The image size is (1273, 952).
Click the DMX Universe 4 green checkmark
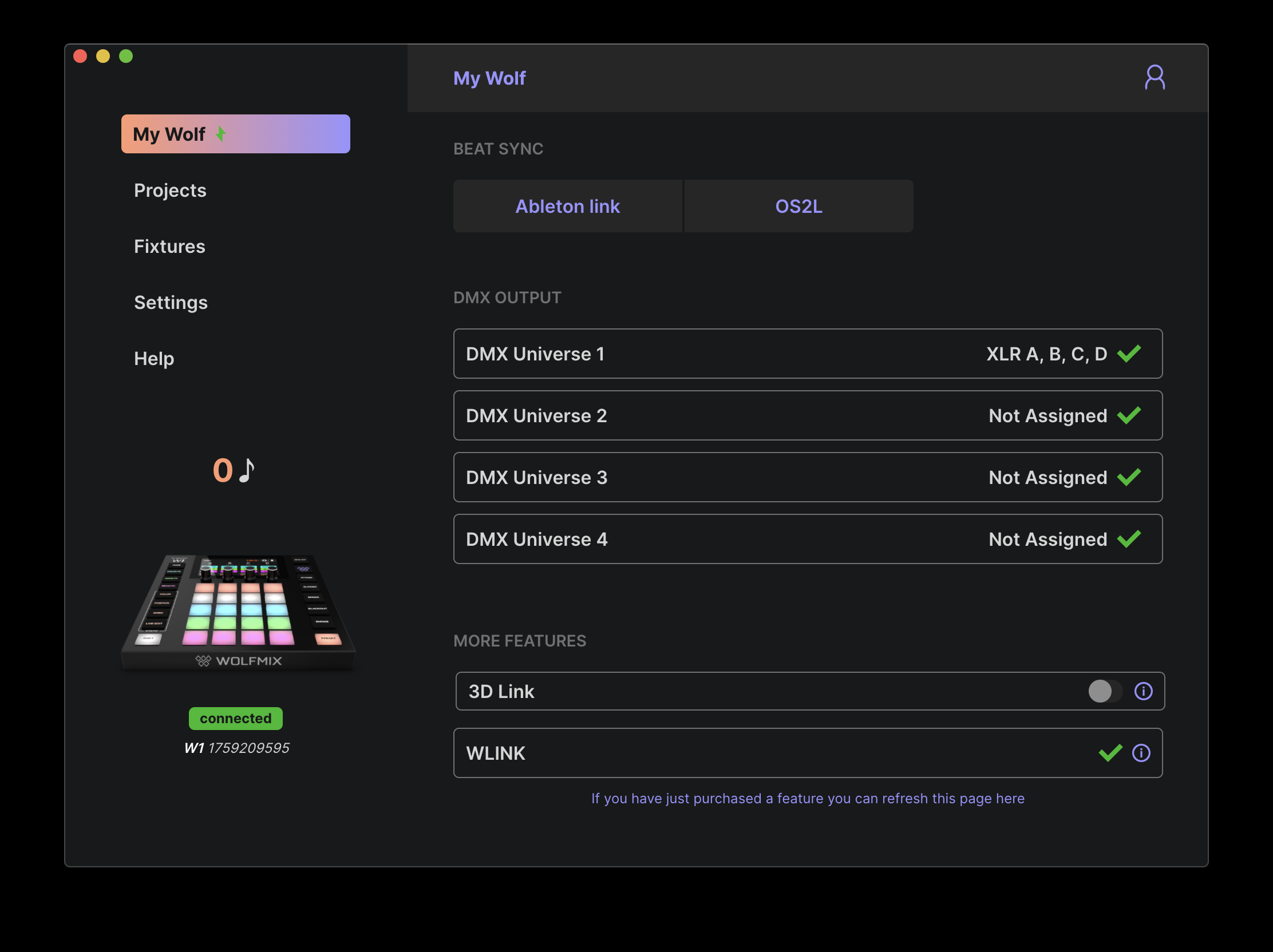(x=1129, y=539)
